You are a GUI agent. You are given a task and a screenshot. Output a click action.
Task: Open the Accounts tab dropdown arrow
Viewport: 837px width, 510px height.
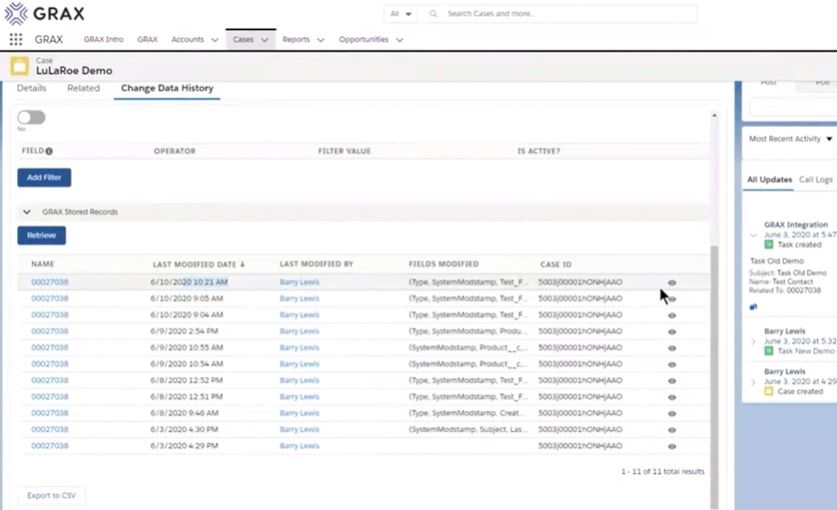(x=215, y=40)
